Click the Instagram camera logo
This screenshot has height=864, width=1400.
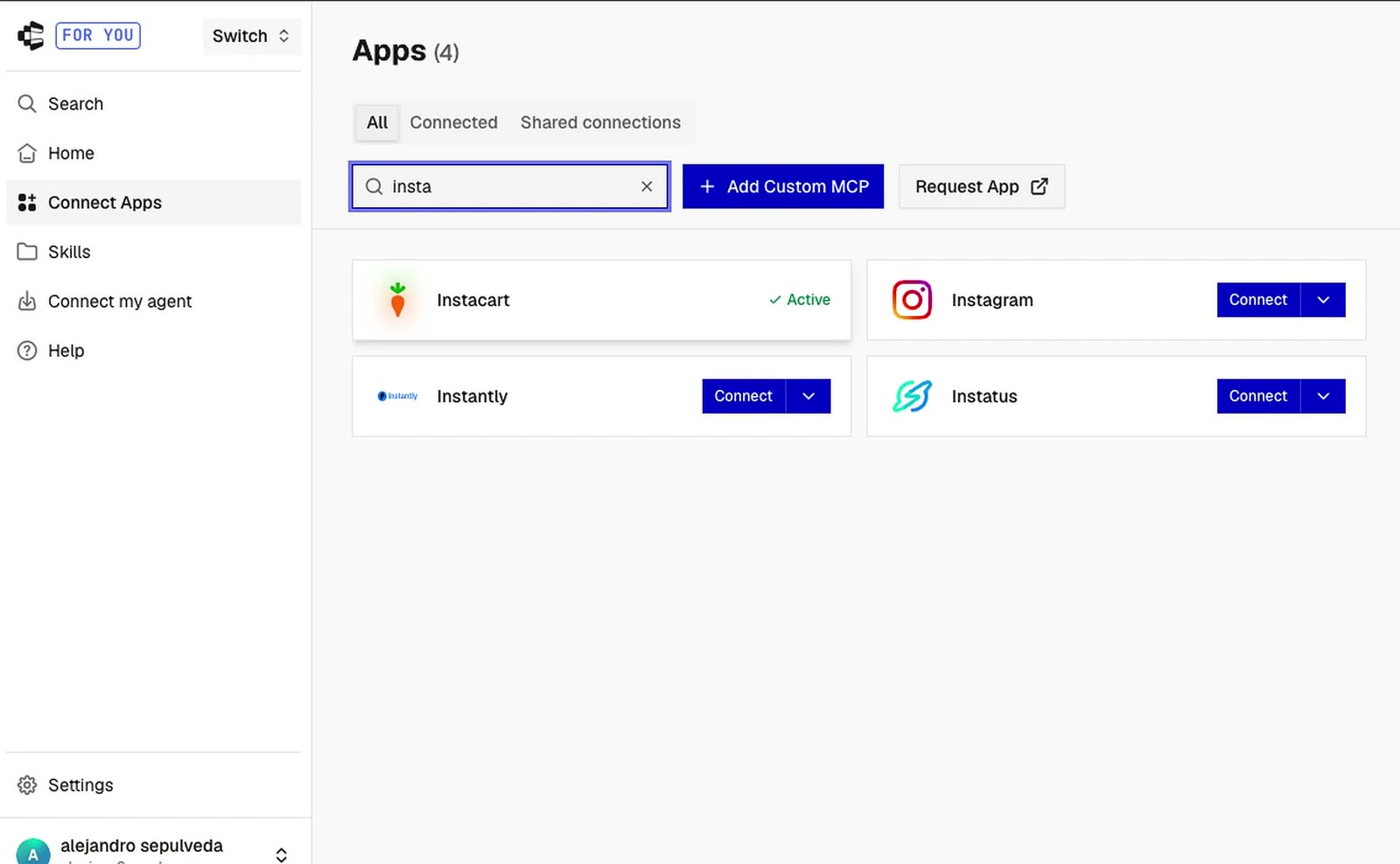912,300
